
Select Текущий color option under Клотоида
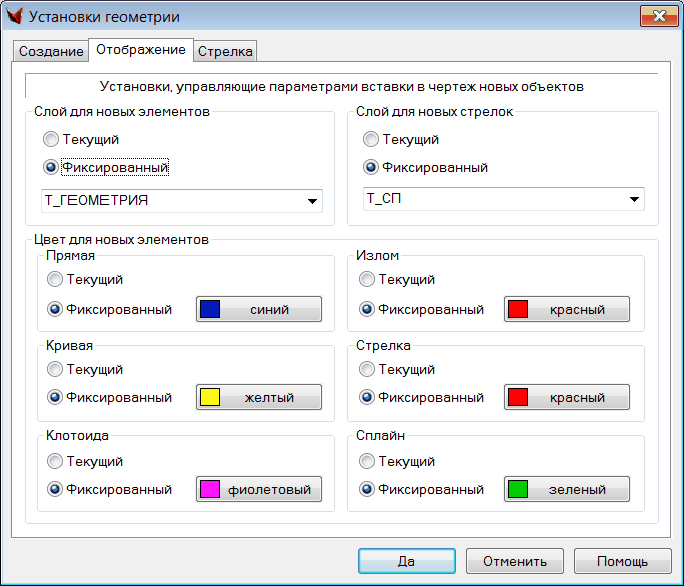point(56,462)
